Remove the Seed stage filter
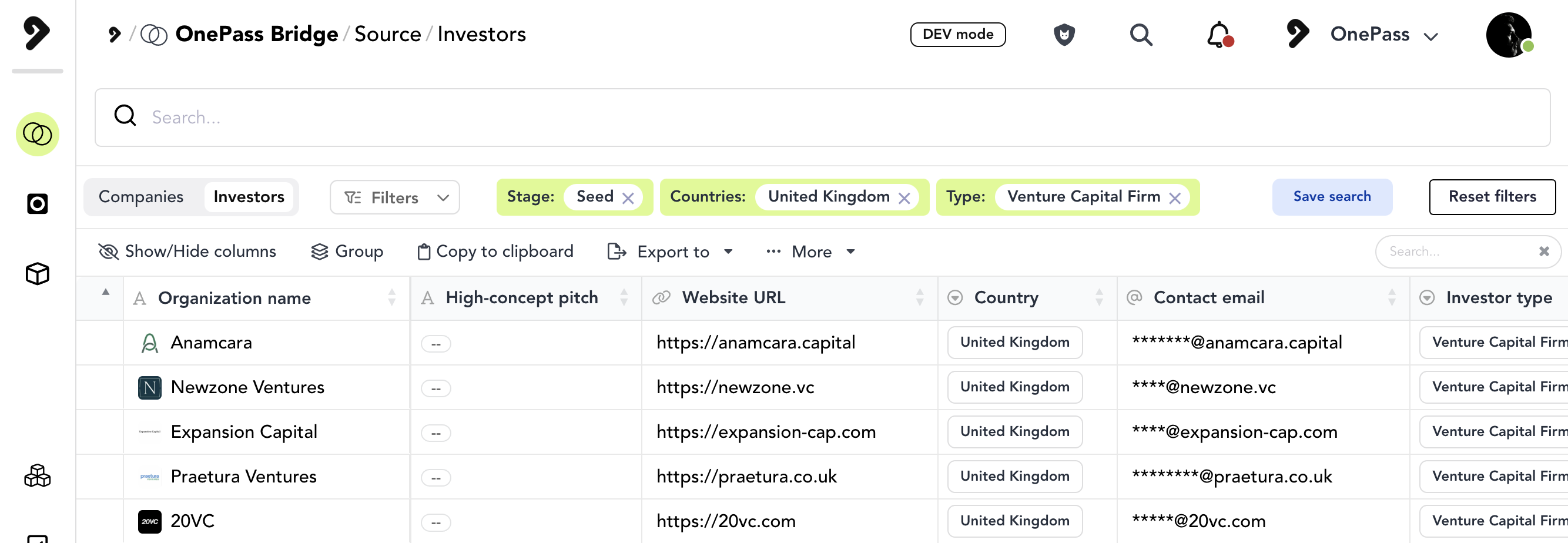Screen dimensions: 1568x543 click(628, 198)
